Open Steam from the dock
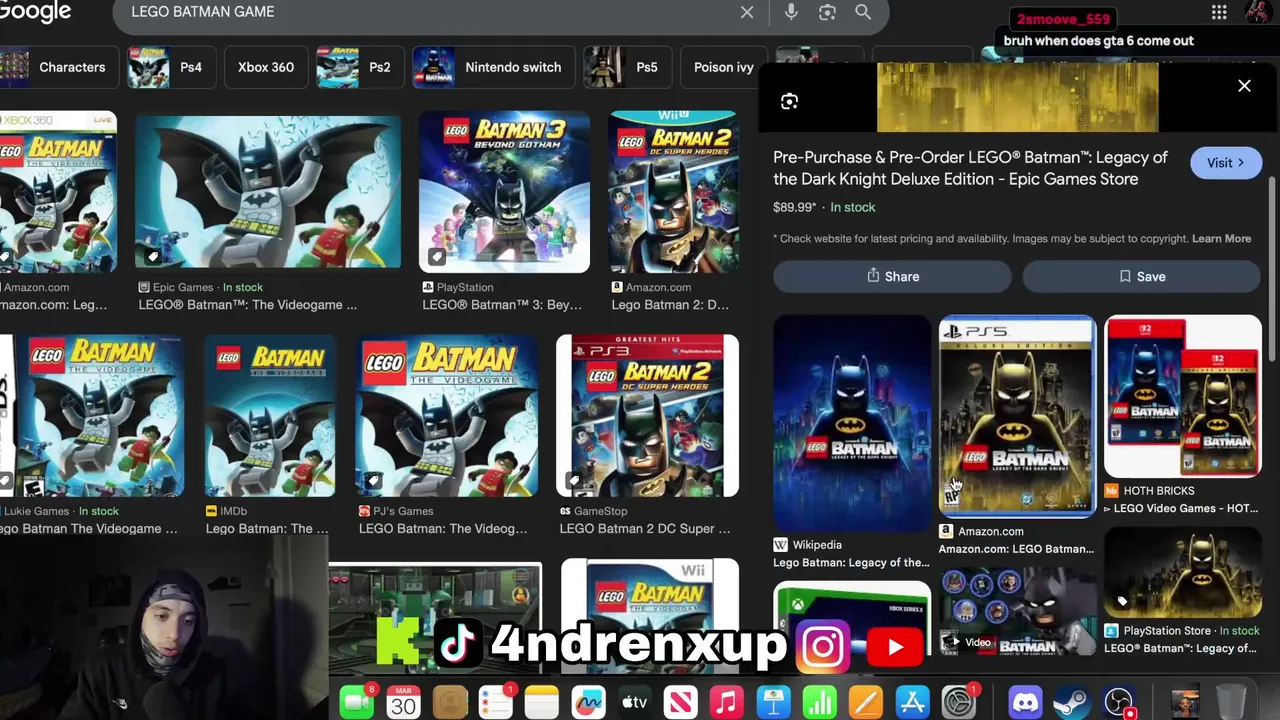Viewport: 1280px width, 720px height. click(x=1071, y=702)
